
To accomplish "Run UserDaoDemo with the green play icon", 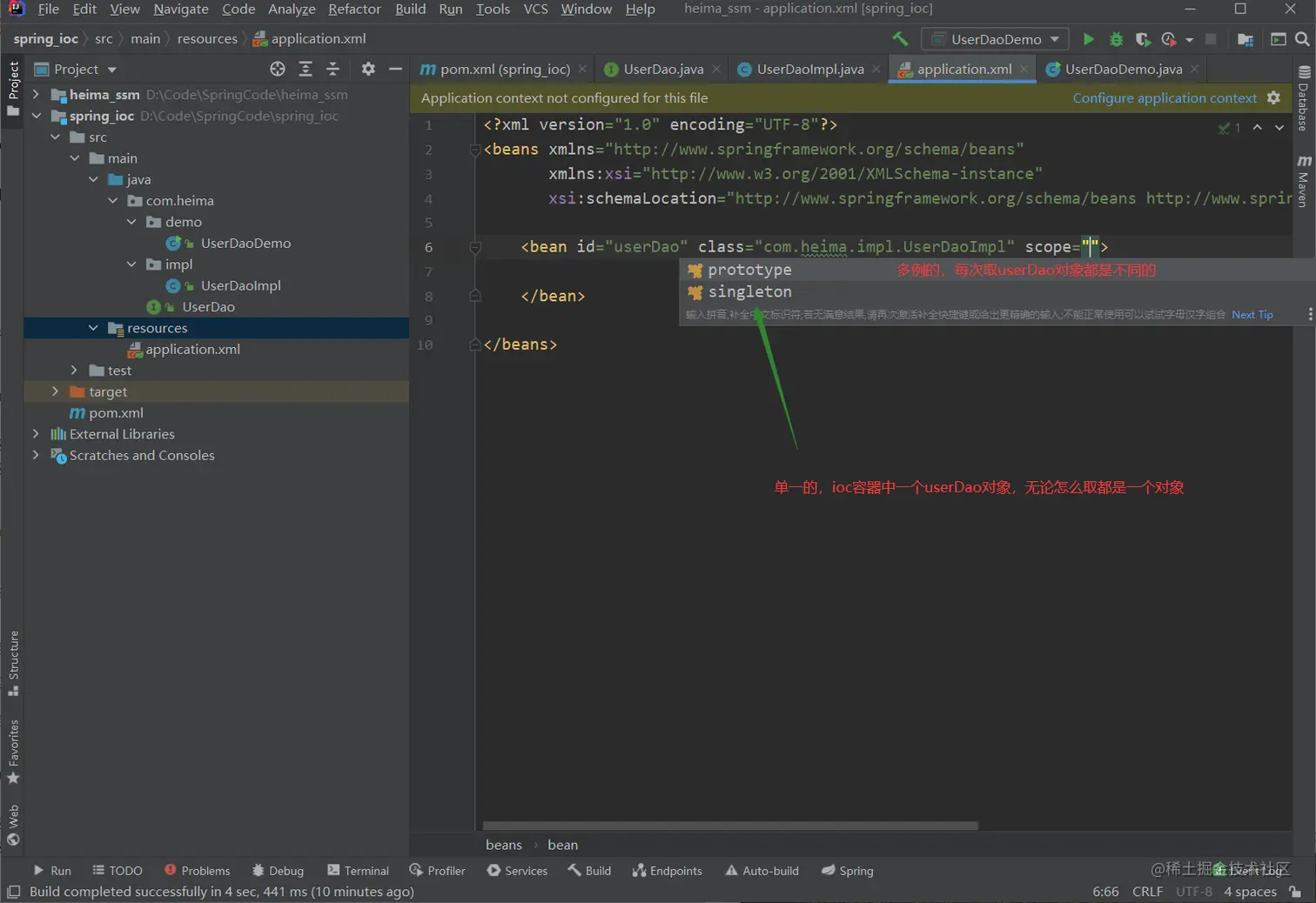I will pyautogui.click(x=1088, y=39).
